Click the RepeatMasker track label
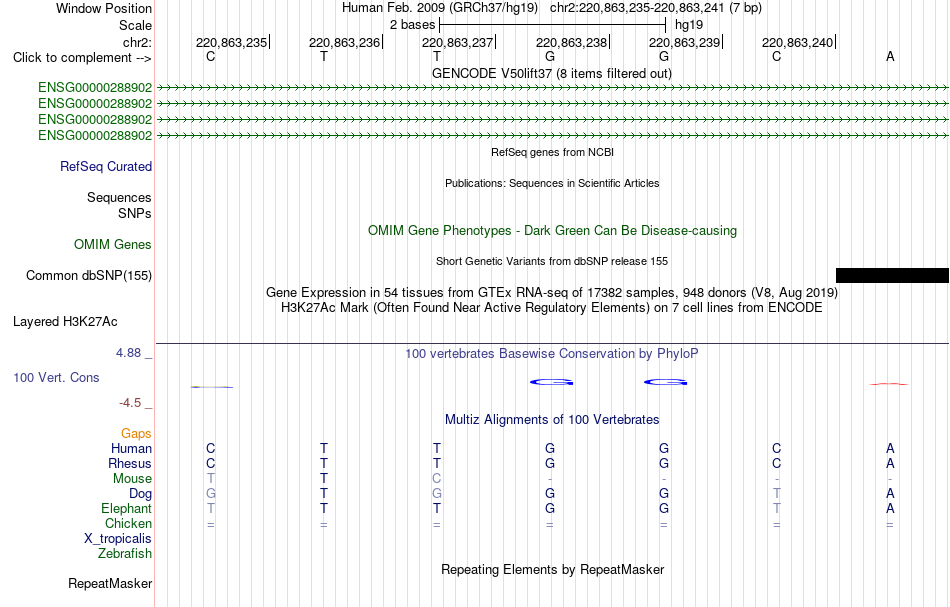 click(110, 583)
